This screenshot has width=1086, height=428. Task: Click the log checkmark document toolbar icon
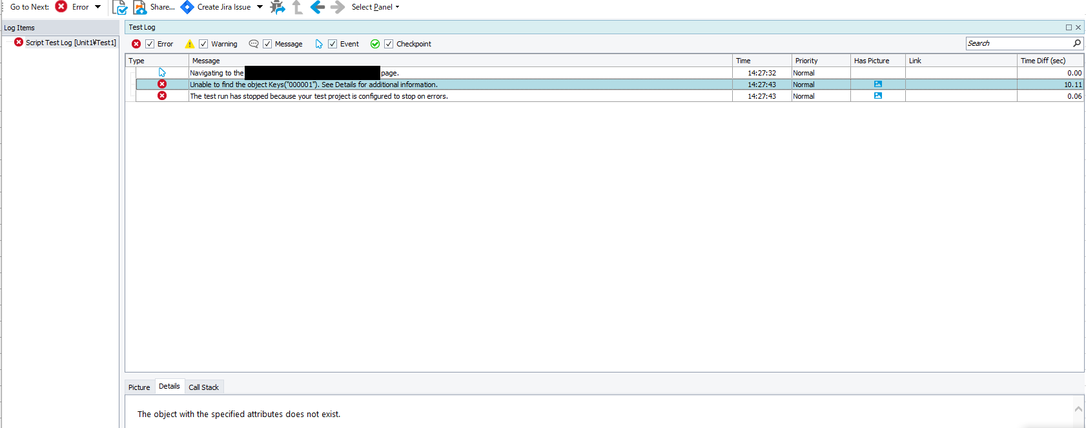tap(120, 8)
